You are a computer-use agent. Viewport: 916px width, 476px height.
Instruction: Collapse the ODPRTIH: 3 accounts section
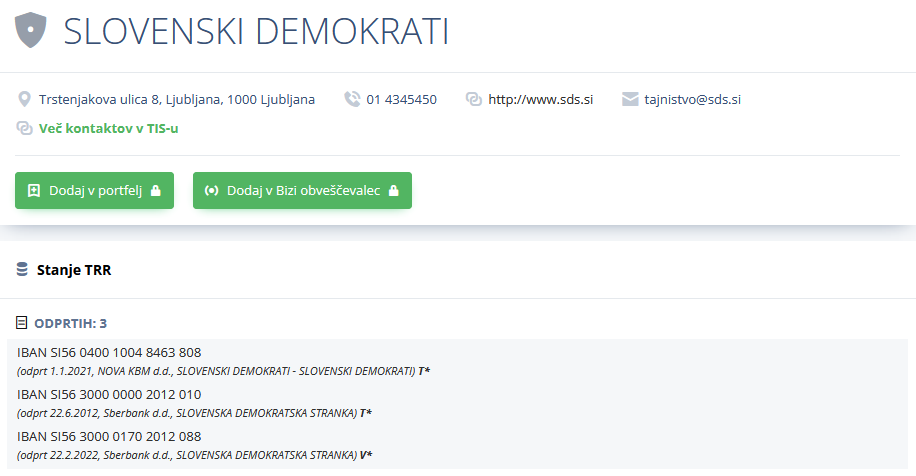pos(70,323)
